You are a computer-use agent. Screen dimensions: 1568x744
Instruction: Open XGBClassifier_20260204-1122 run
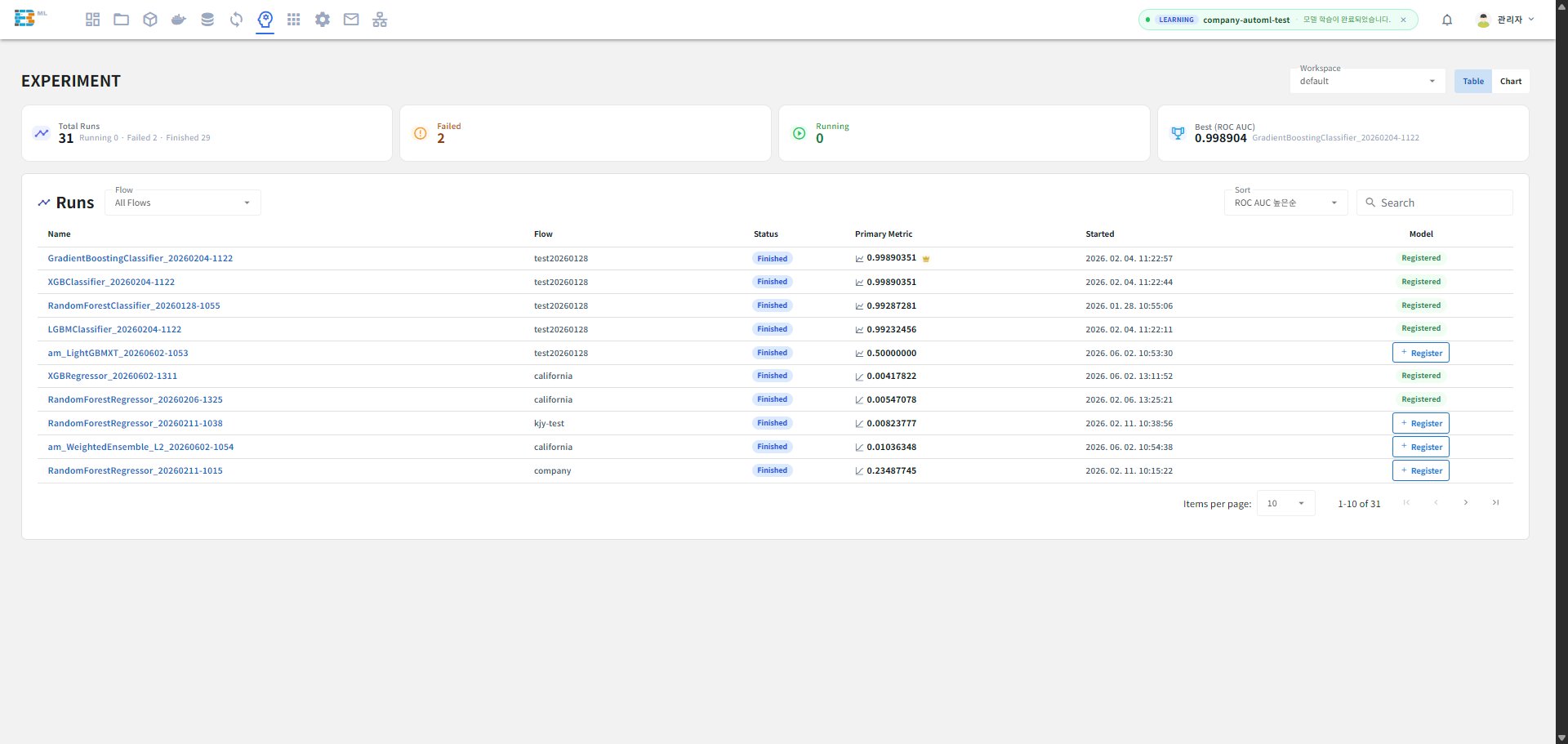point(111,282)
